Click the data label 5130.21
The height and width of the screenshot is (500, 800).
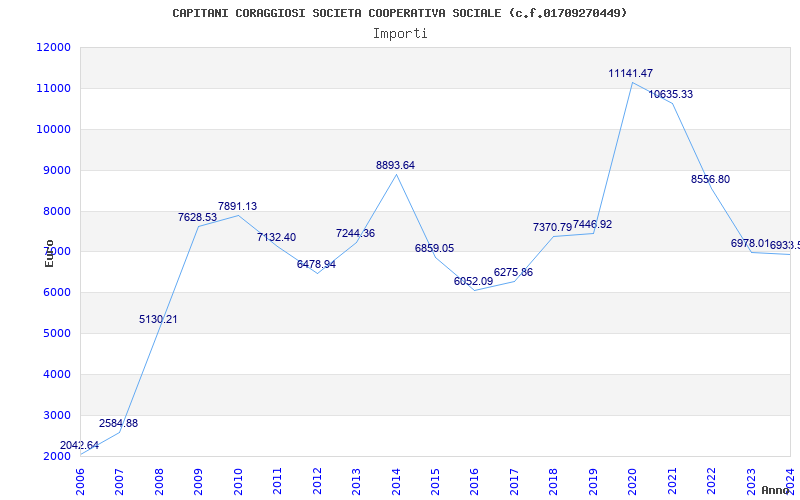(x=158, y=319)
